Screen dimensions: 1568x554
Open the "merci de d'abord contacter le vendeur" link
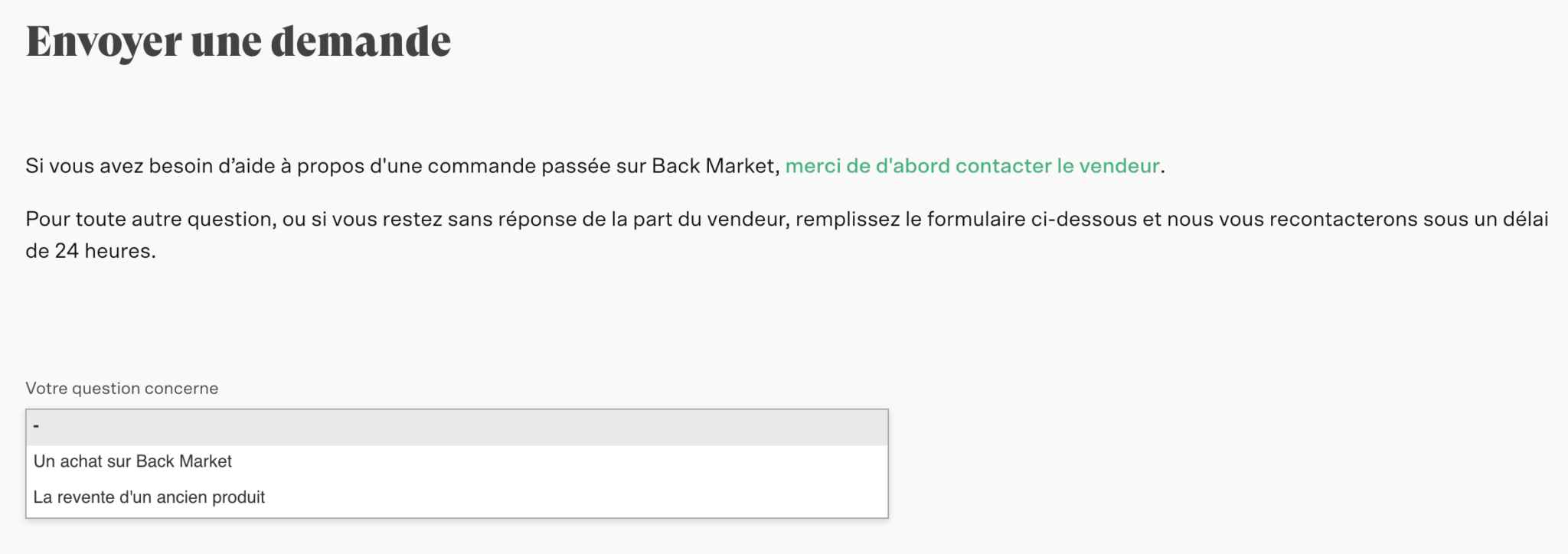[972, 166]
